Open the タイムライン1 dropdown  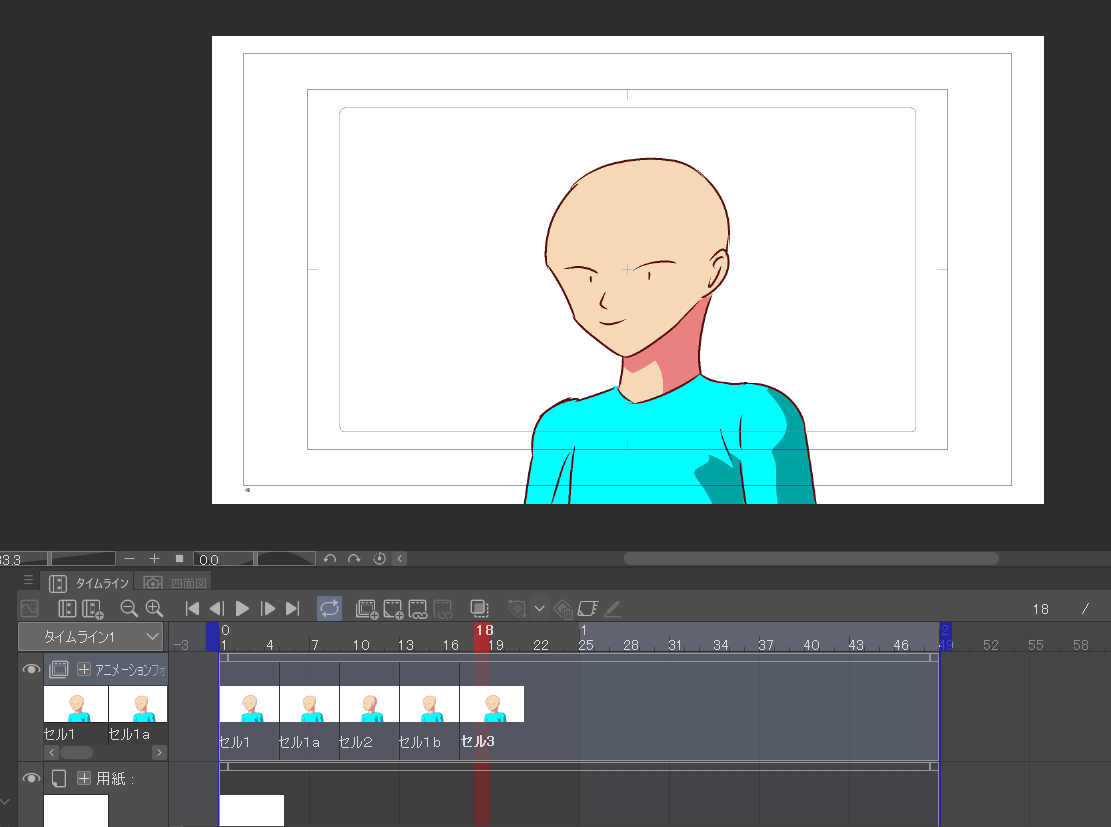click(90, 636)
